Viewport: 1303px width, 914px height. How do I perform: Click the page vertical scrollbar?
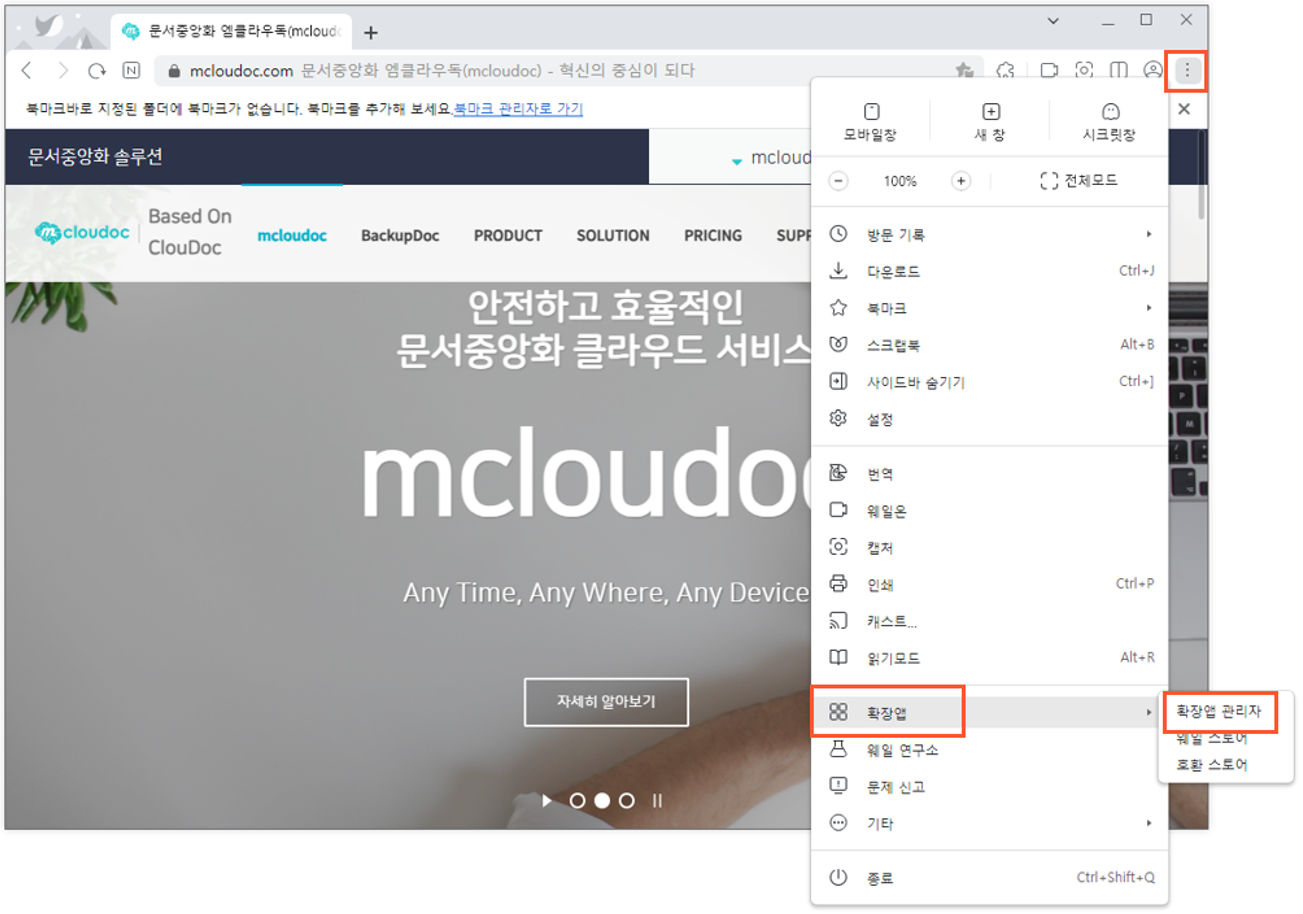click(x=1201, y=176)
